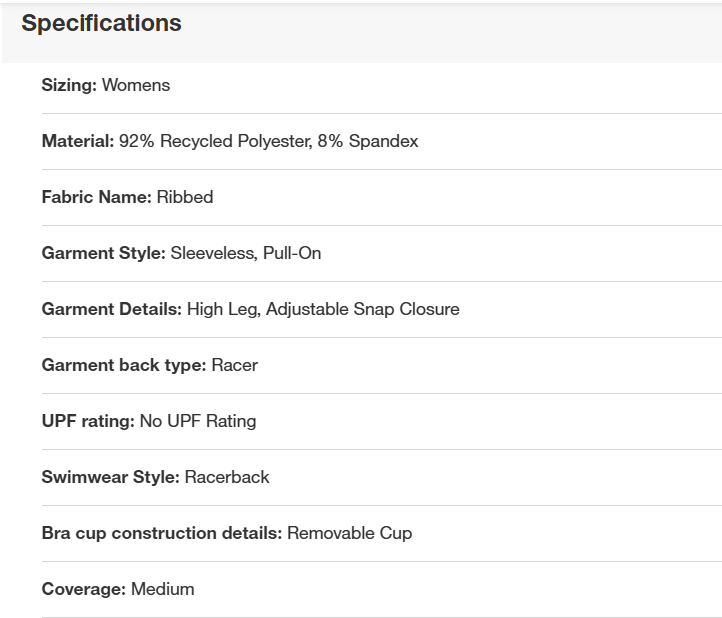Click the Sizing label
Screen dimensions: 722x618
(69, 85)
